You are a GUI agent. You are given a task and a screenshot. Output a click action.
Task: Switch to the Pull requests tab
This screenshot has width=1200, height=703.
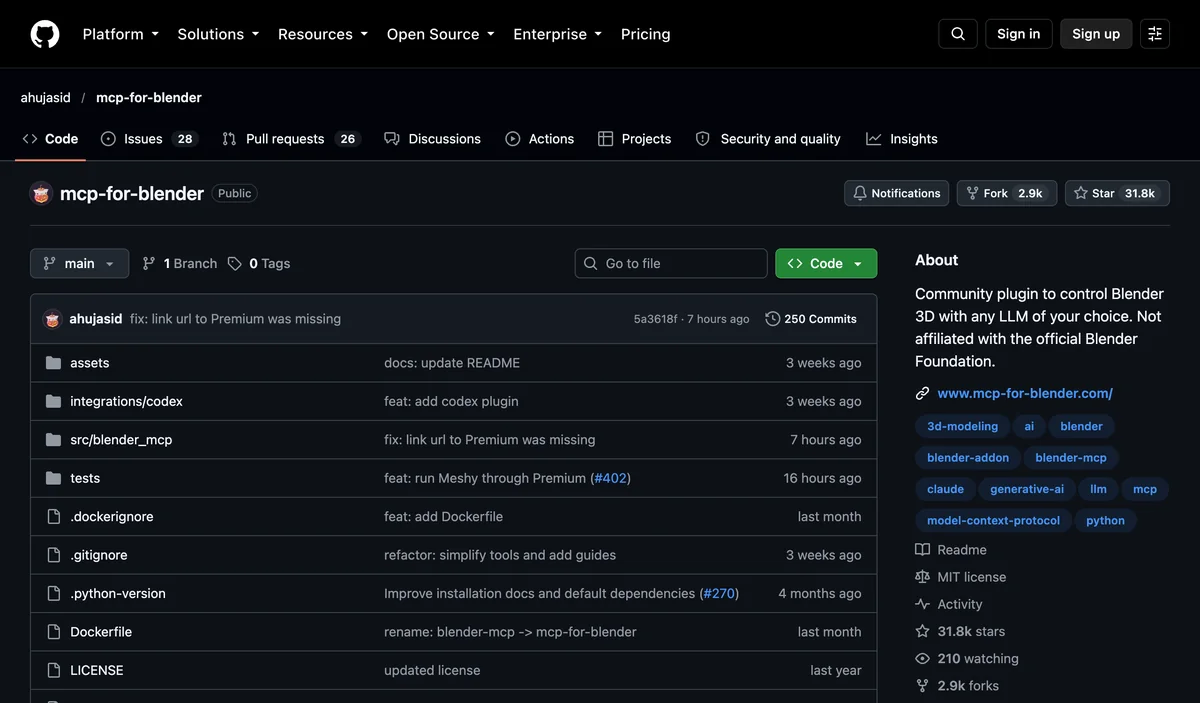290,139
